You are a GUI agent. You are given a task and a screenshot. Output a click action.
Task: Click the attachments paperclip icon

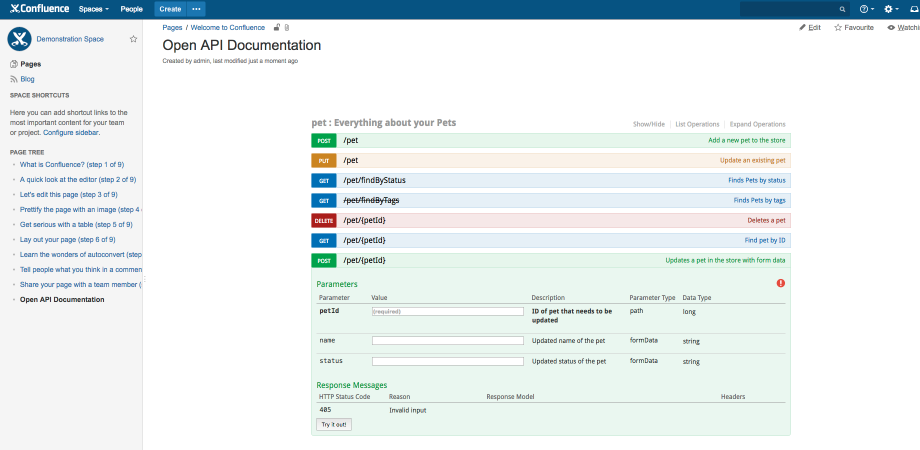coord(287,28)
